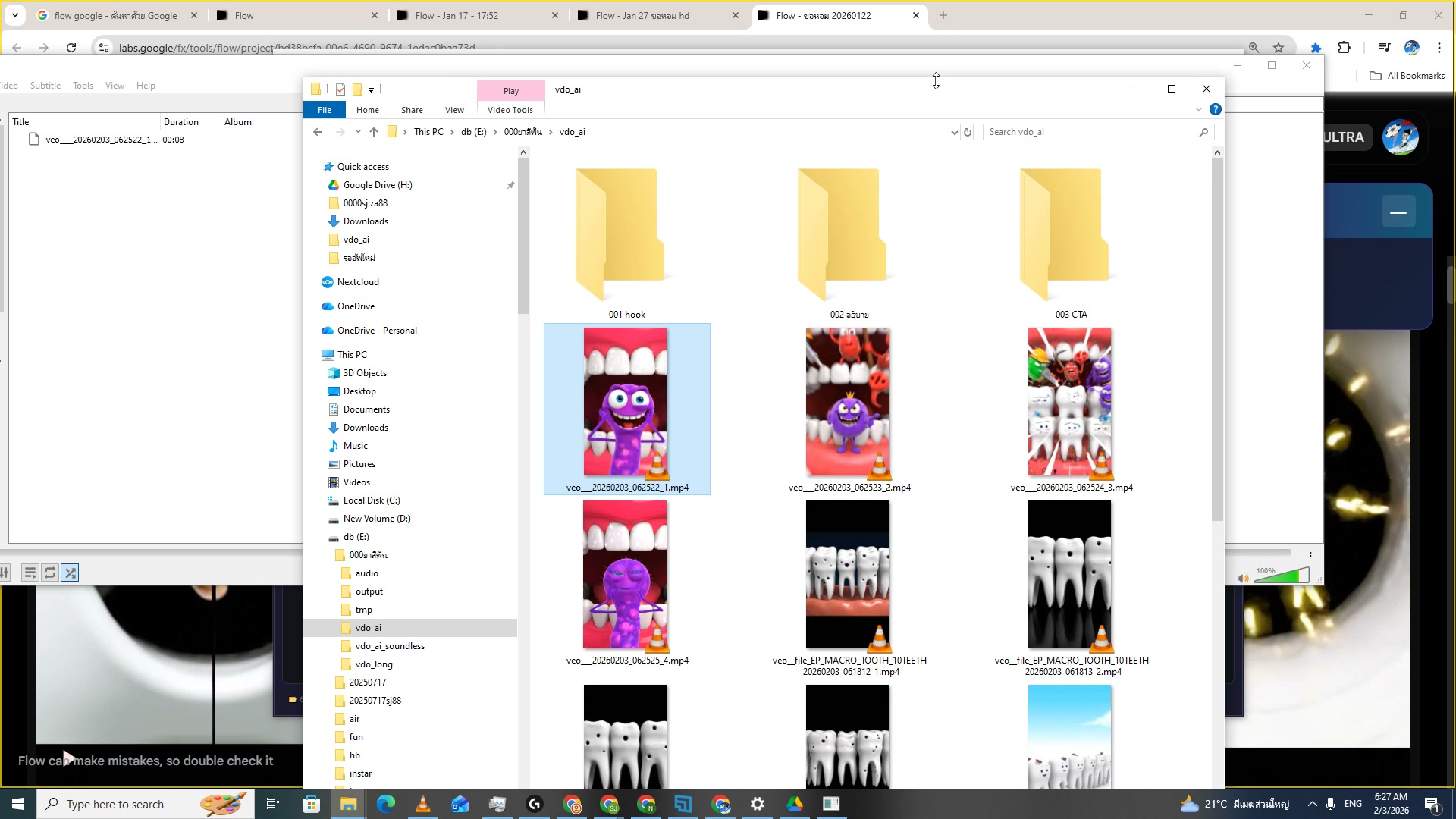Navigate to This PC via the breadcrumb

tap(428, 131)
